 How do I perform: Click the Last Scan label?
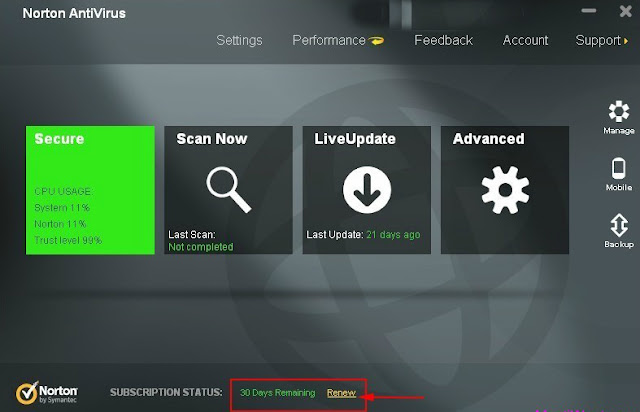(192, 235)
